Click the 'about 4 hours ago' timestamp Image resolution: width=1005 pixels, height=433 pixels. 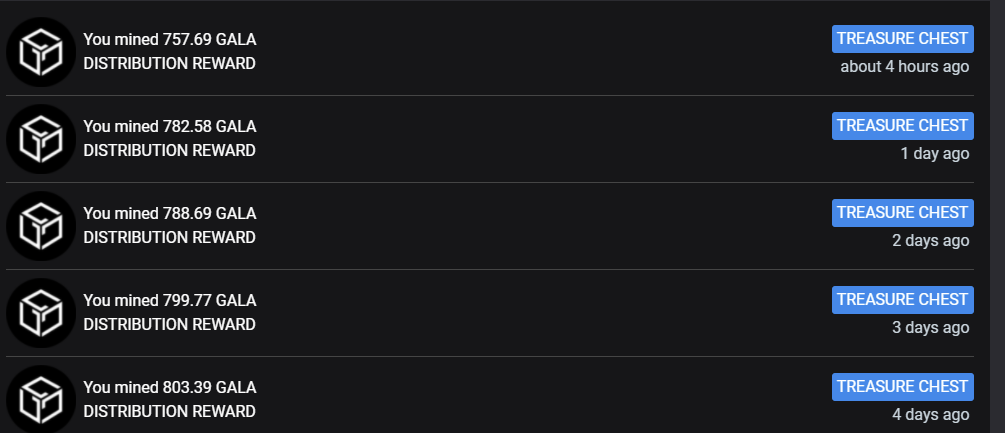click(904, 67)
